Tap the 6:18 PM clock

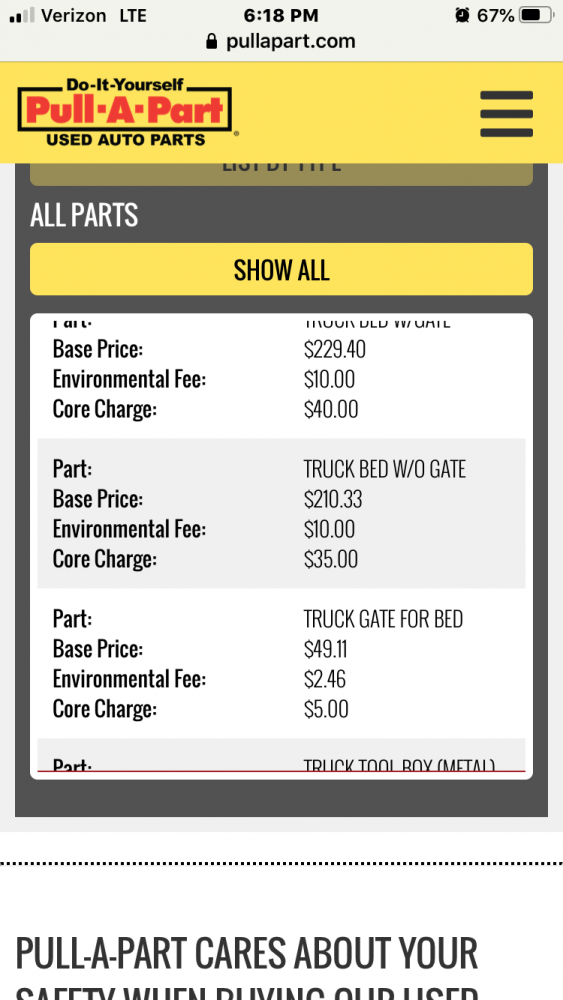tap(281, 15)
